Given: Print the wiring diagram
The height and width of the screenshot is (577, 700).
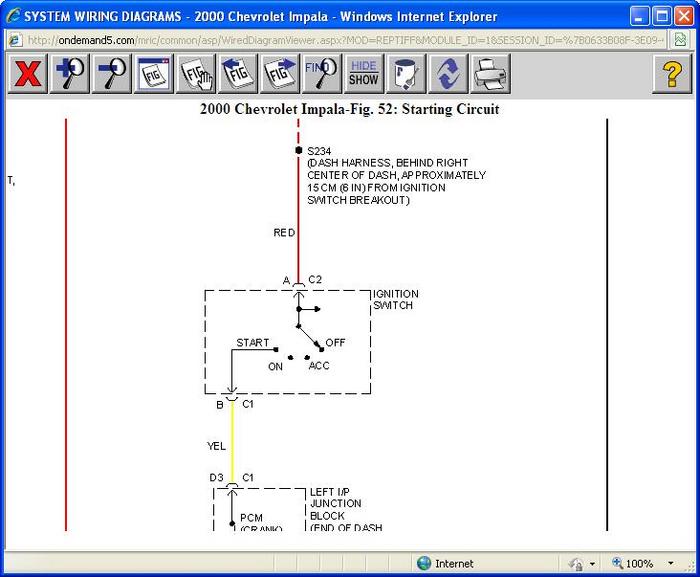Looking at the screenshot, I should point(490,74).
